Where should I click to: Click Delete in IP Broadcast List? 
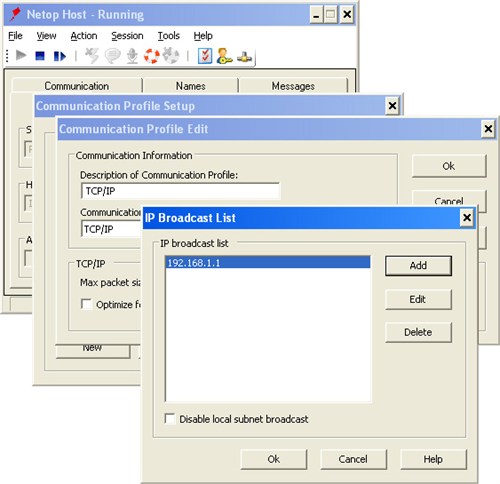point(418,332)
